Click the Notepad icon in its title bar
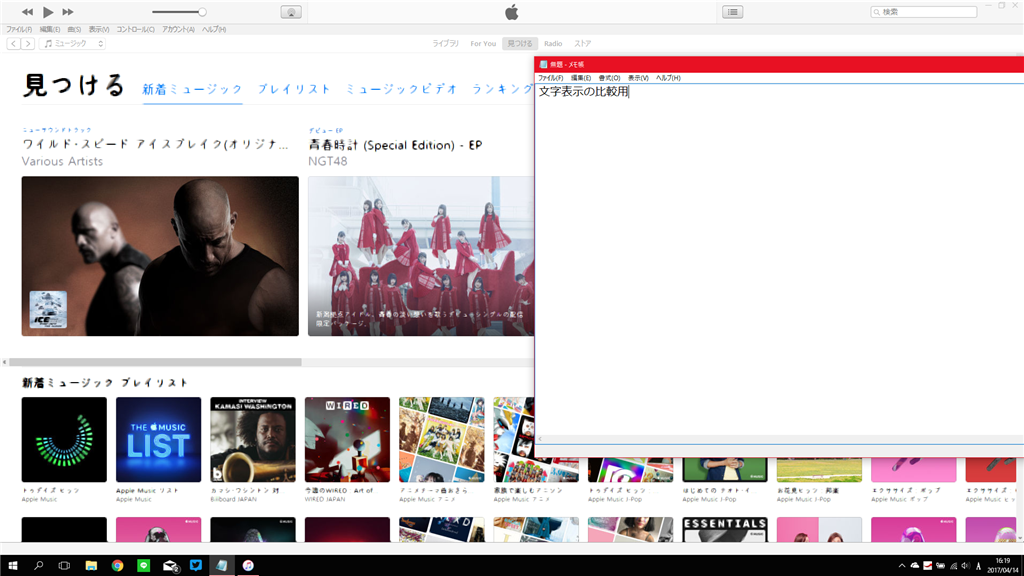 click(x=543, y=64)
